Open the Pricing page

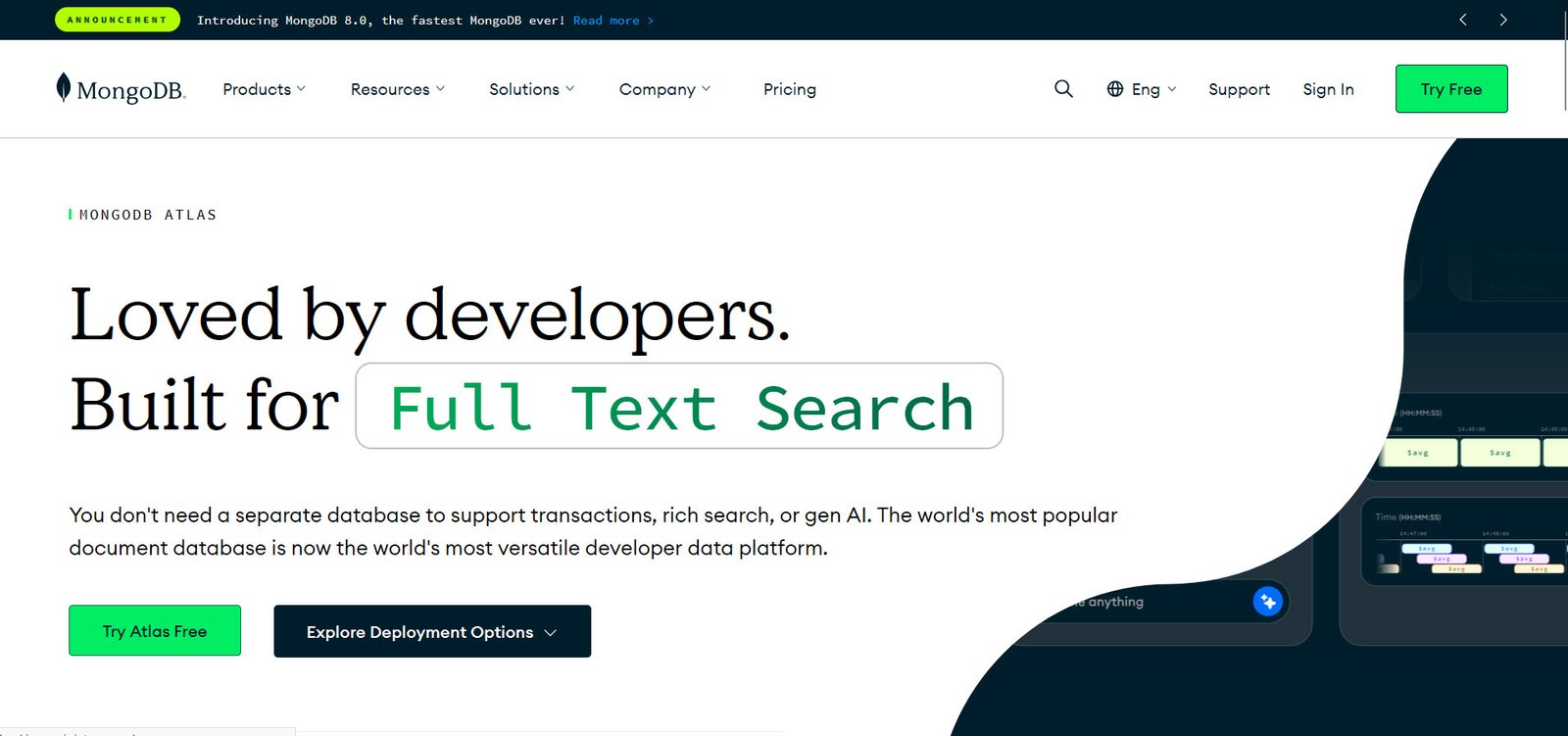[790, 89]
